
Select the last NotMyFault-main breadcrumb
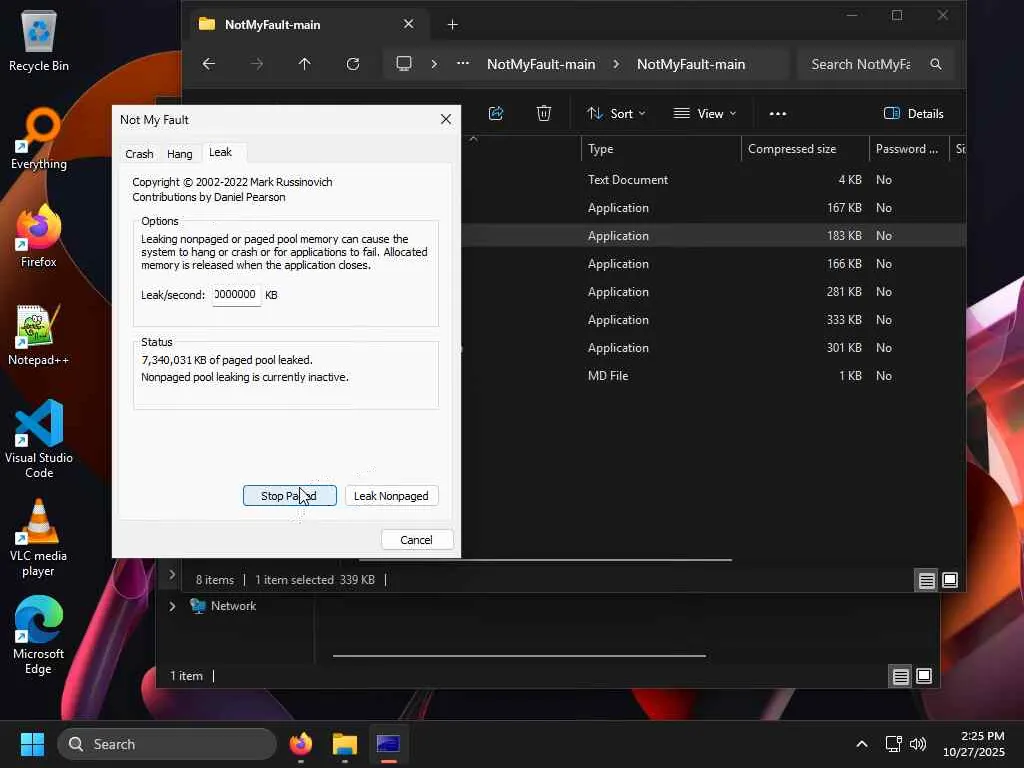pyautogui.click(x=691, y=64)
